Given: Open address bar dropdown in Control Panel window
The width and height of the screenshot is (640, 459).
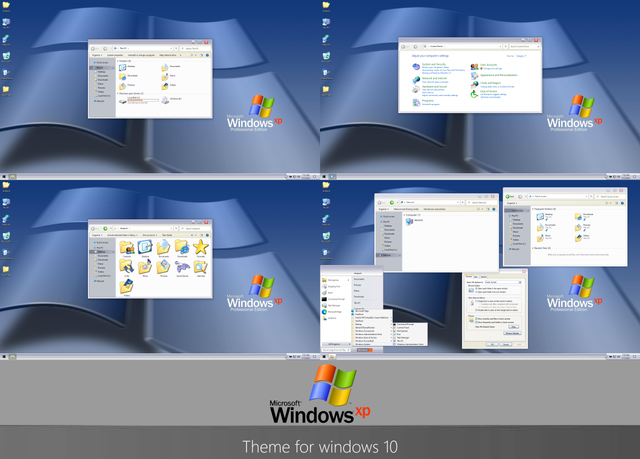Looking at the screenshot, I should pyautogui.click(x=500, y=47).
